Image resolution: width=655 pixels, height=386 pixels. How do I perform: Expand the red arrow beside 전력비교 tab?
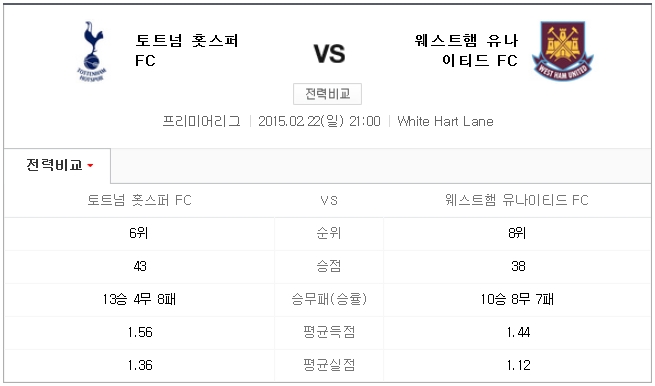pos(90,166)
